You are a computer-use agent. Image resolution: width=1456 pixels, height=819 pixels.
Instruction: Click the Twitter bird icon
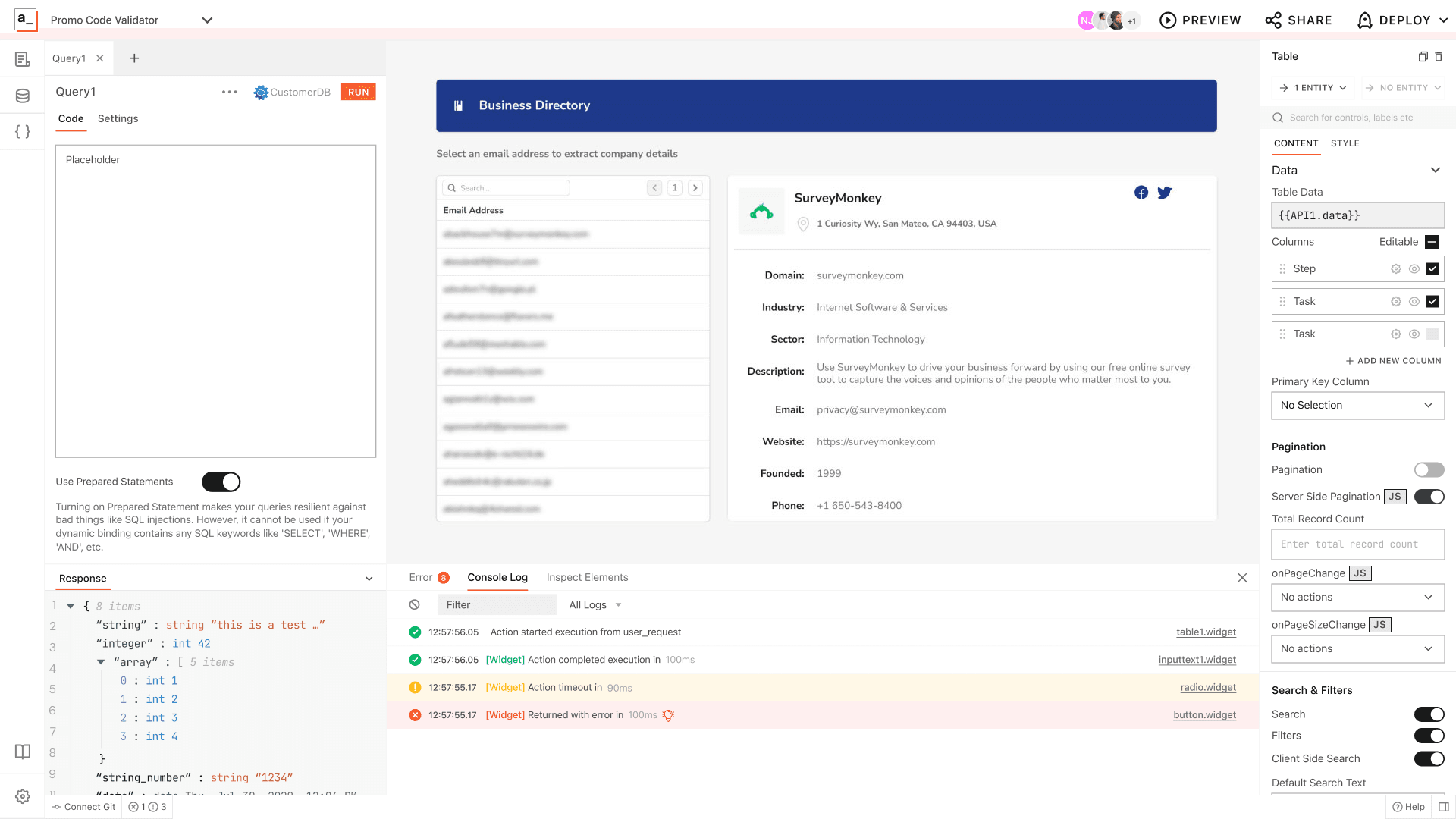coord(1165,193)
